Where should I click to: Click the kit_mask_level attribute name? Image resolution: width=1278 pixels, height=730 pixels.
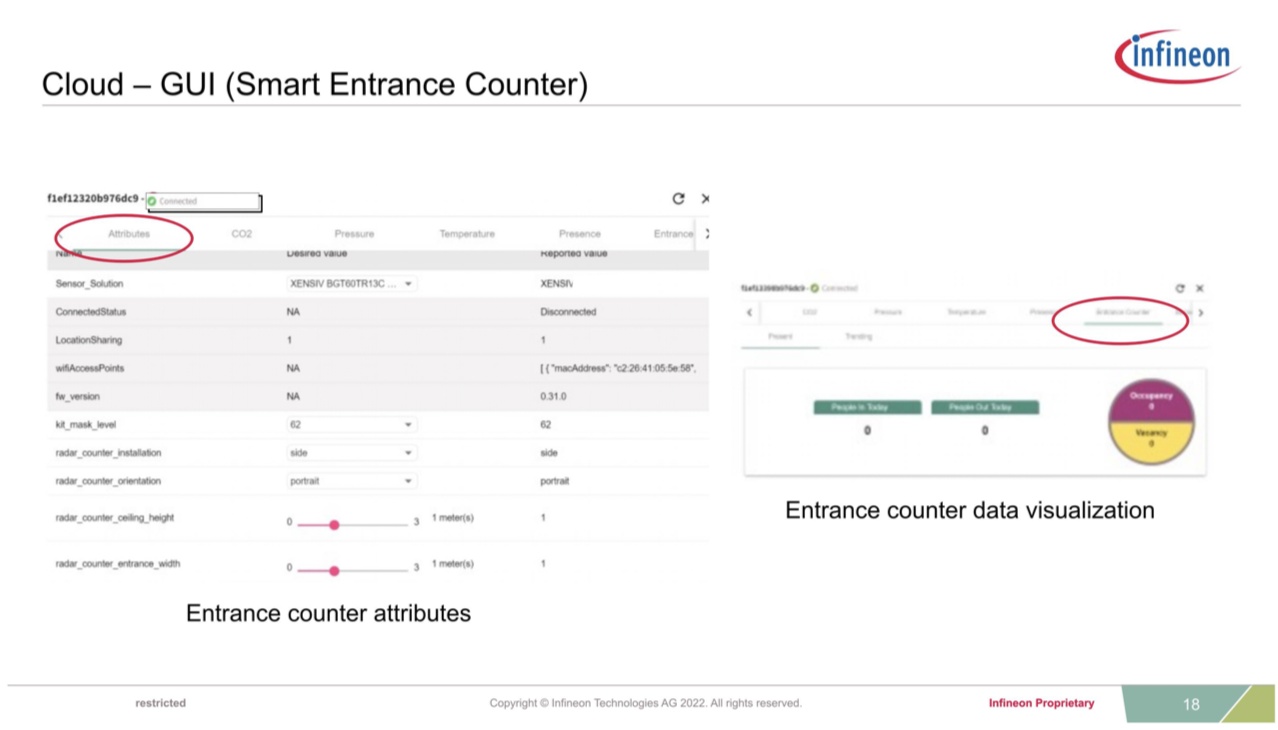[x=86, y=425]
